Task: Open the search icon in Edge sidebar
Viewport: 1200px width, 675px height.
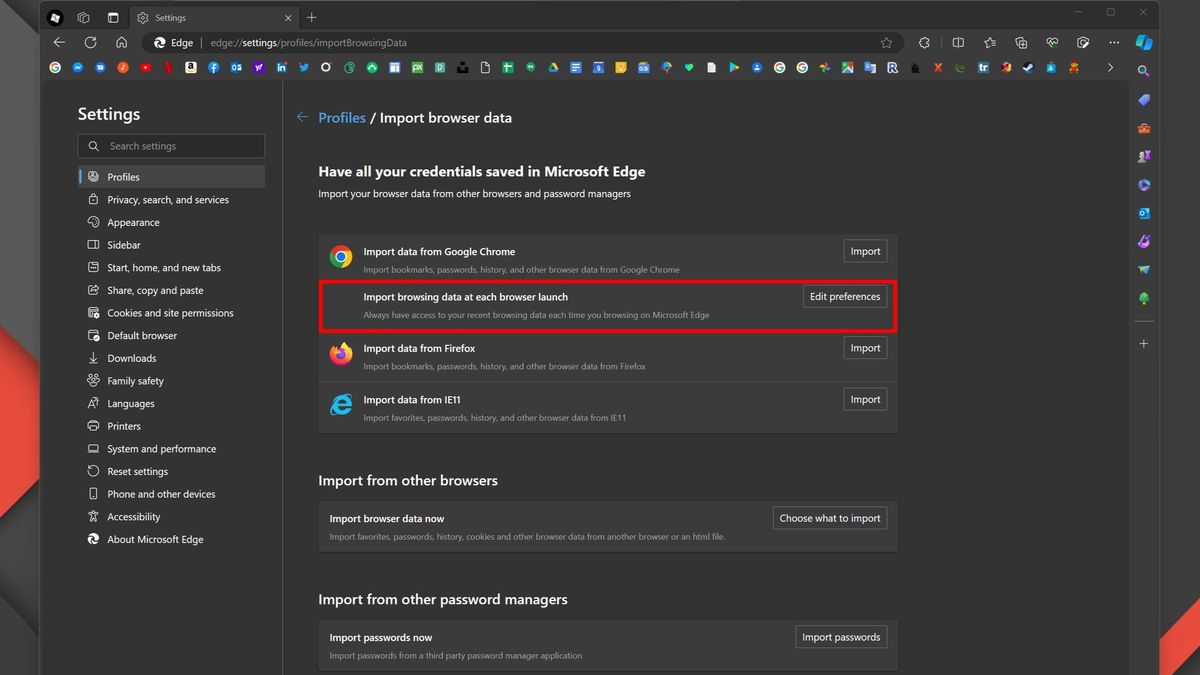Action: (x=1144, y=71)
